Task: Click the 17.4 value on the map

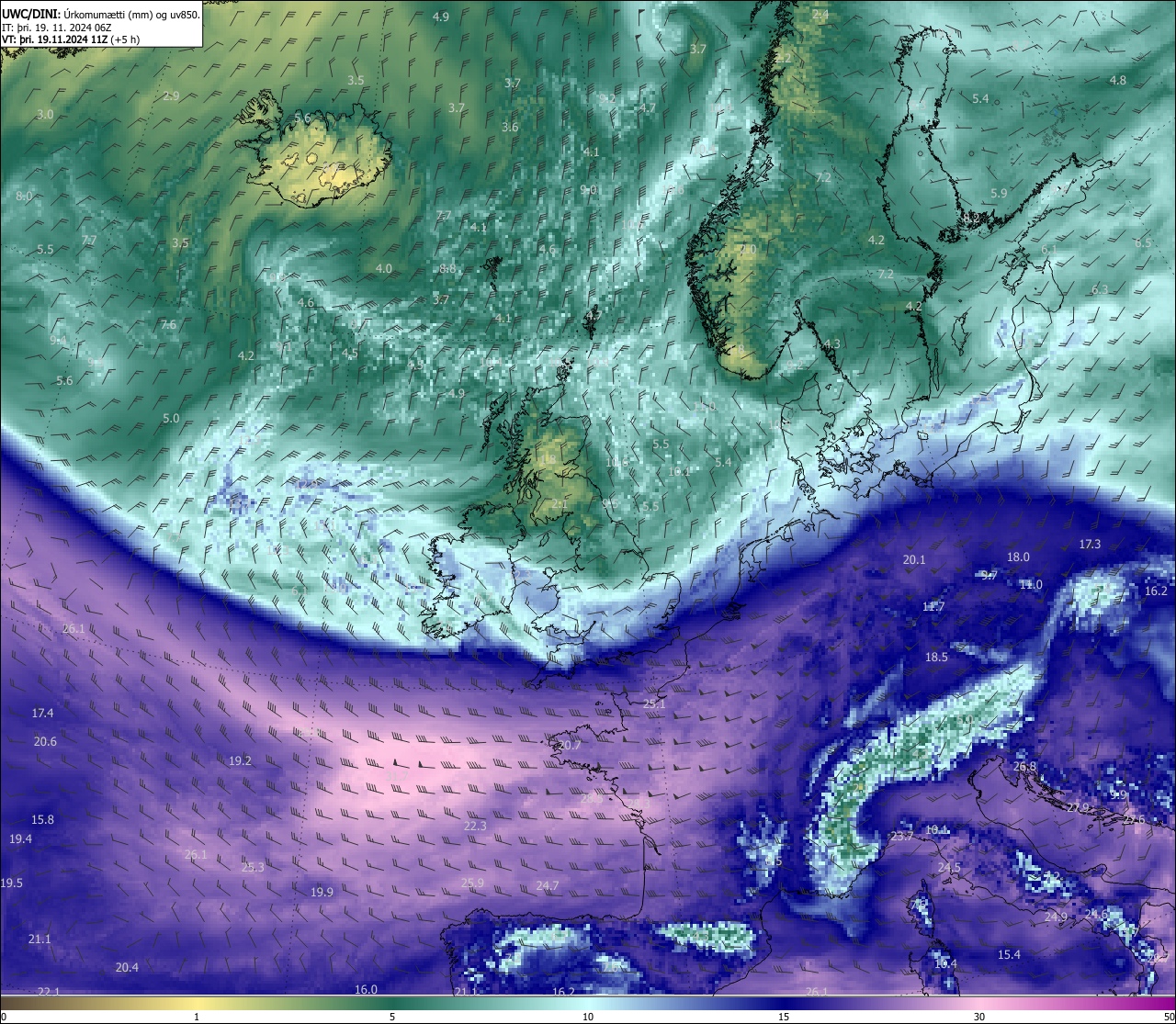Action: click(43, 714)
